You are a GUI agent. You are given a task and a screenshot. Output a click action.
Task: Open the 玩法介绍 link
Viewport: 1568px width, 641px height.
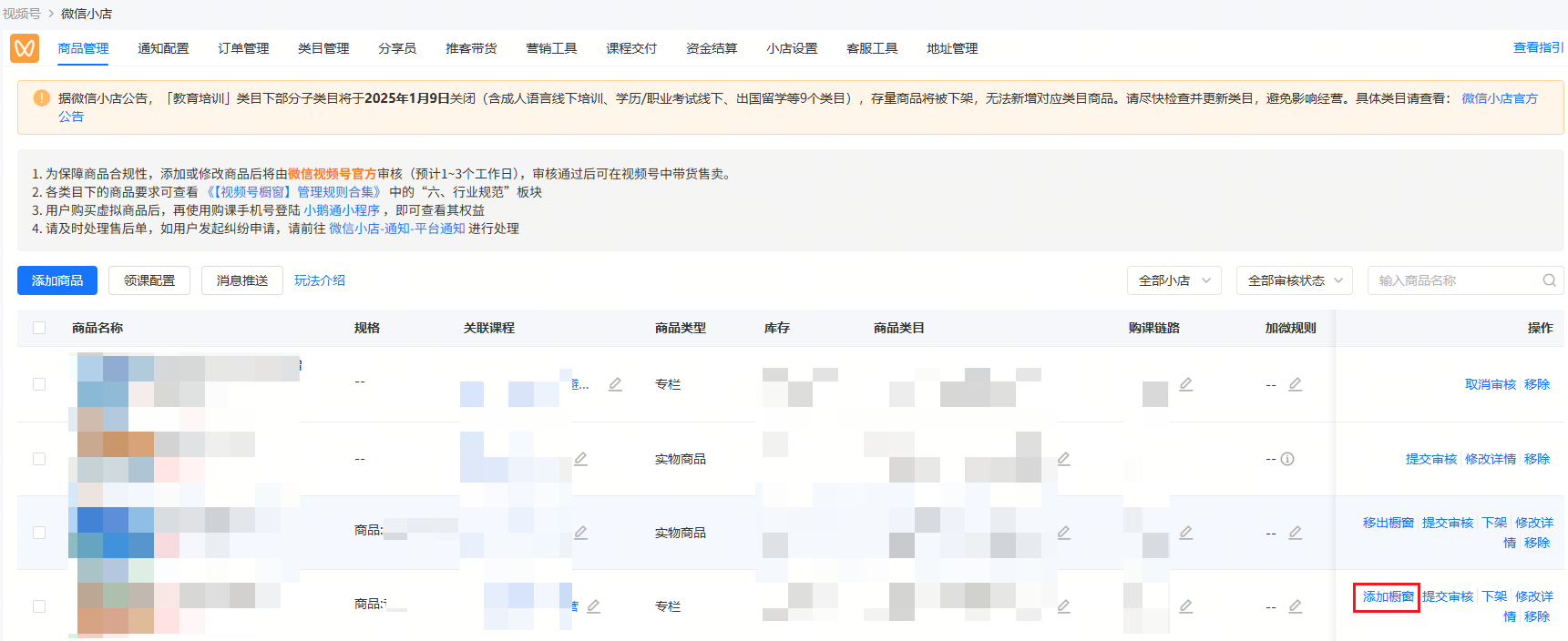pyautogui.click(x=320, y=280)
